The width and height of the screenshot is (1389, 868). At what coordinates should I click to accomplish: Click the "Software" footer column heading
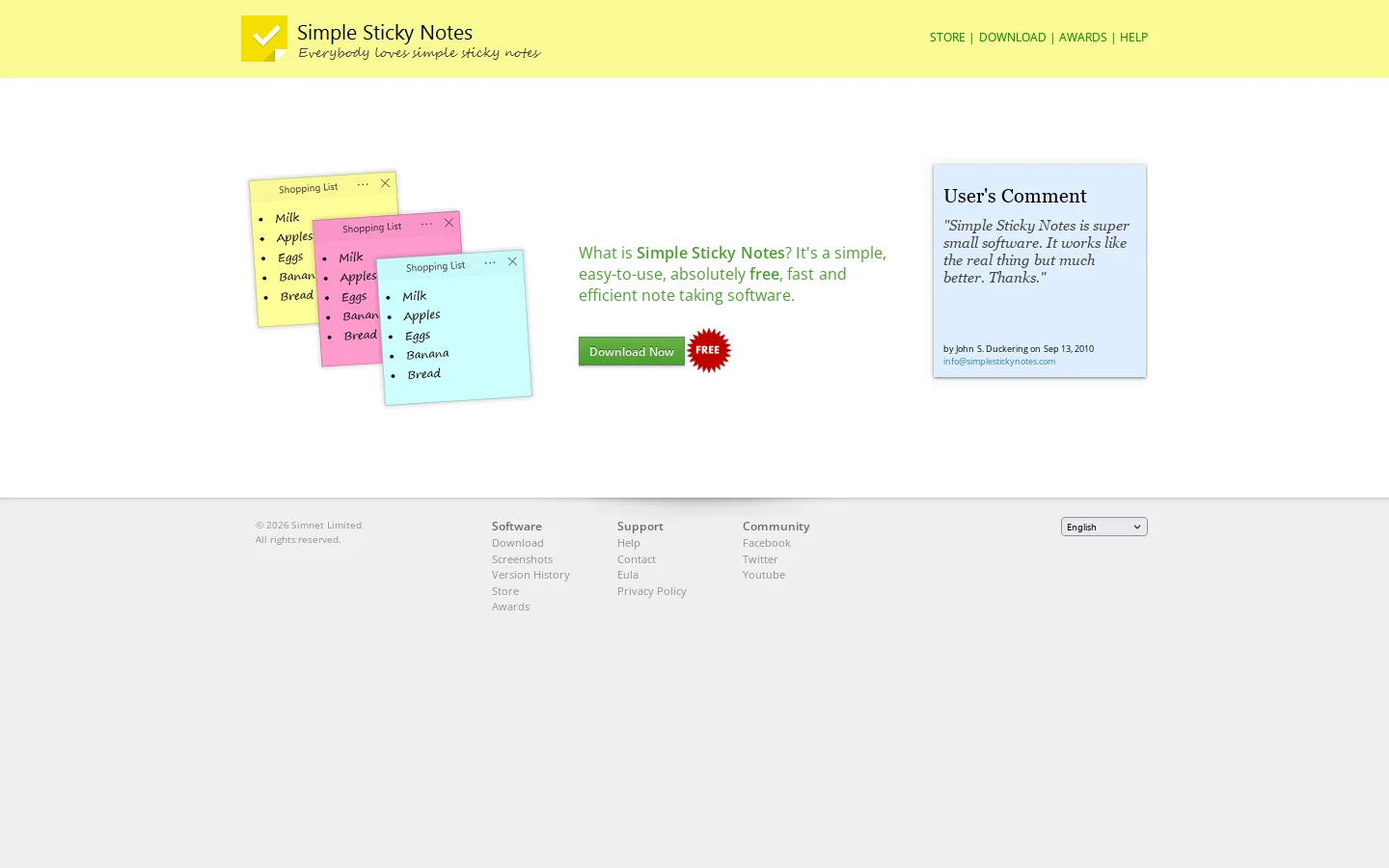pos(517,527)
